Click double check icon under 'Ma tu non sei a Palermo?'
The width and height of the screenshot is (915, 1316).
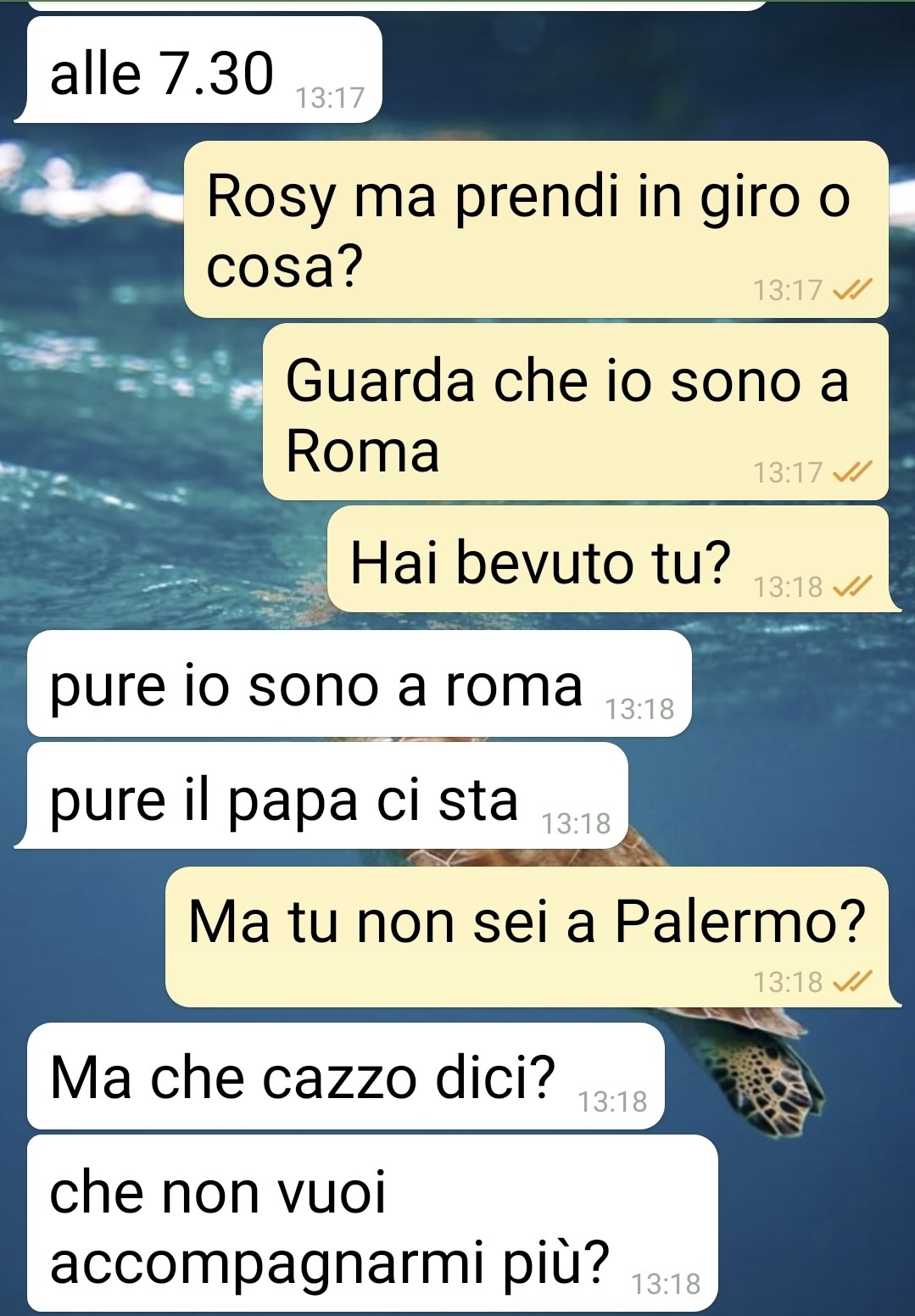851,982
